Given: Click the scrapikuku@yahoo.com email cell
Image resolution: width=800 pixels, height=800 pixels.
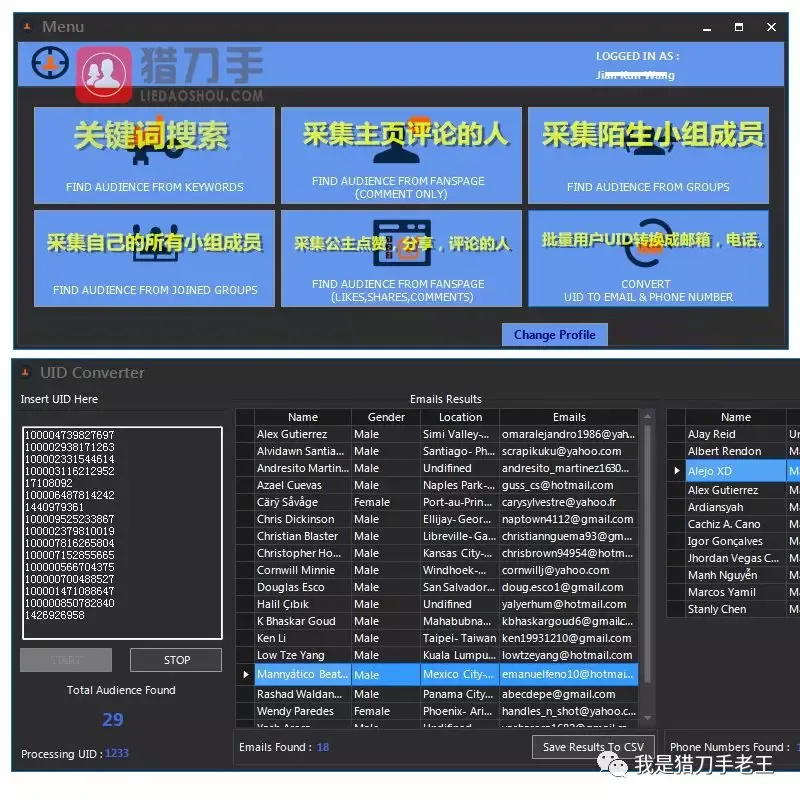Looking at the screenshot, I should click(x=568, y=451).
